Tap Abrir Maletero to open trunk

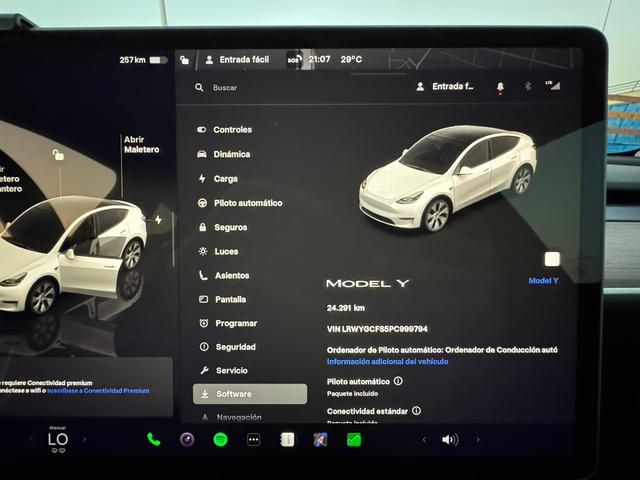(x=141, y=144)
